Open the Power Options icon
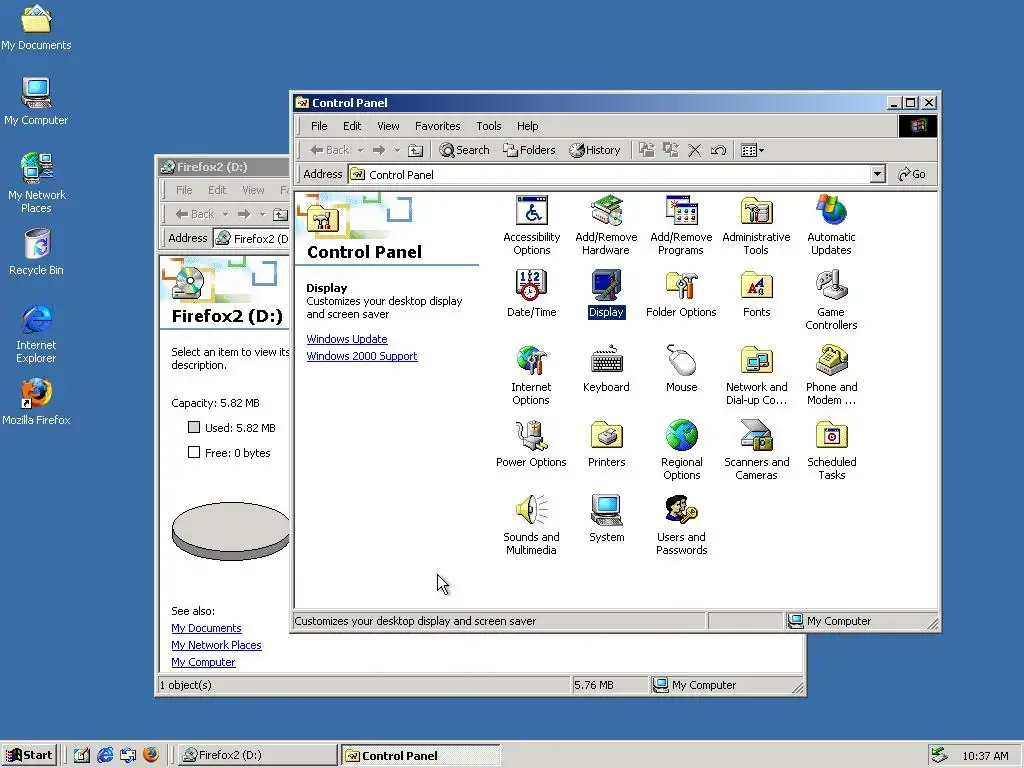1024x768 pixels. 531,444
